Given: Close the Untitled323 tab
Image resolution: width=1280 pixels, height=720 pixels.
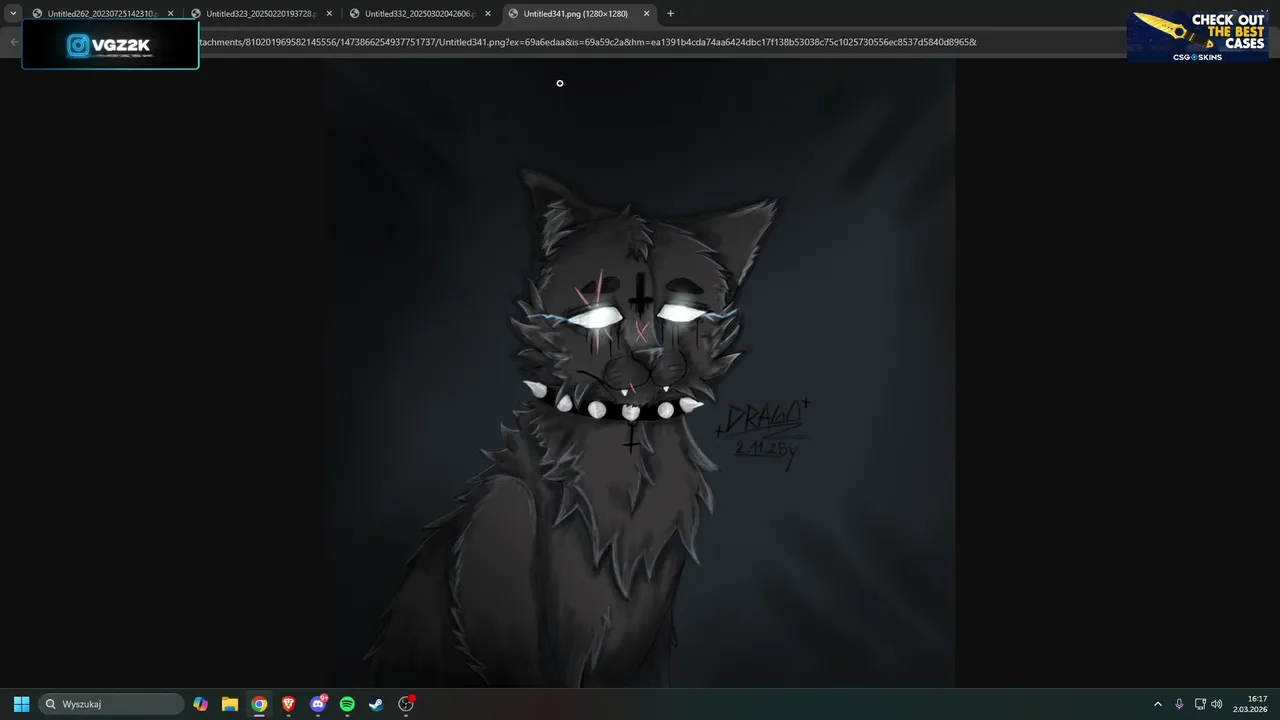Looking at the screenshot, I should tap(329, 14).
